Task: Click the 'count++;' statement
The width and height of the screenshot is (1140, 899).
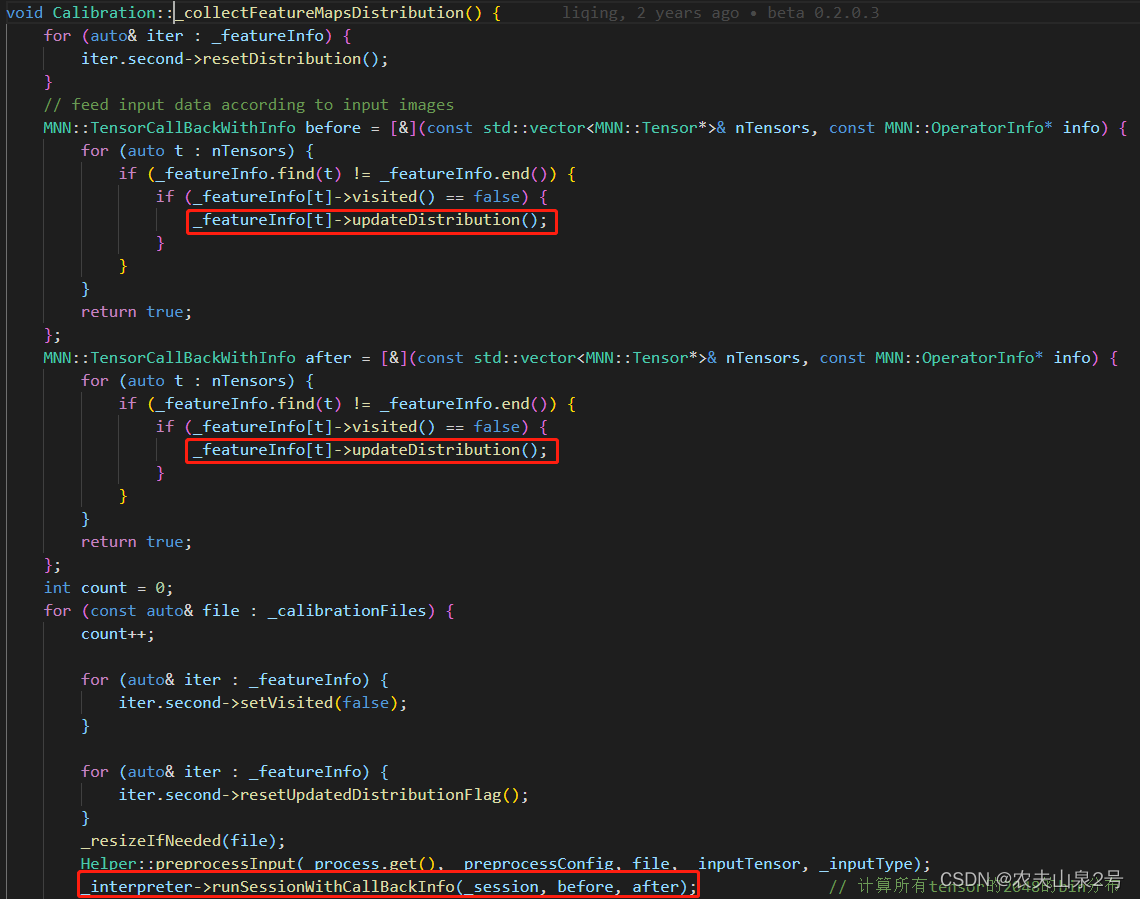Action: coord(117,634)
